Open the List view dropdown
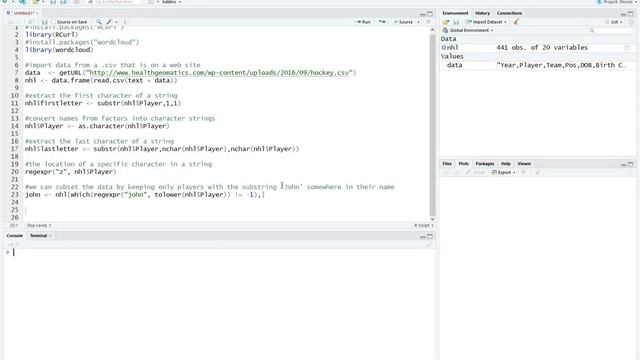Screen dimensions: 640x360 coord(614,22)
